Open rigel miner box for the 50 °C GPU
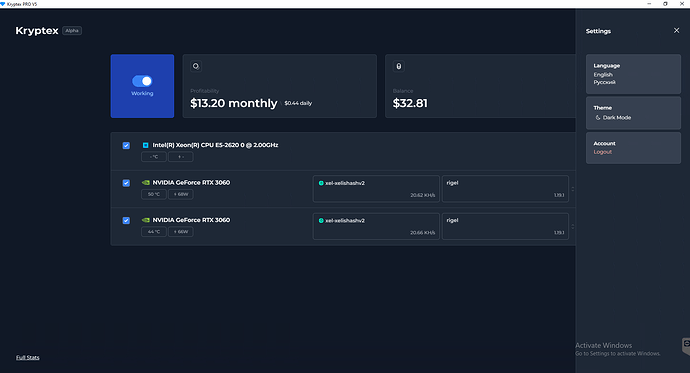The height and width of the screenshot is (373, 690). pos(505,189)
